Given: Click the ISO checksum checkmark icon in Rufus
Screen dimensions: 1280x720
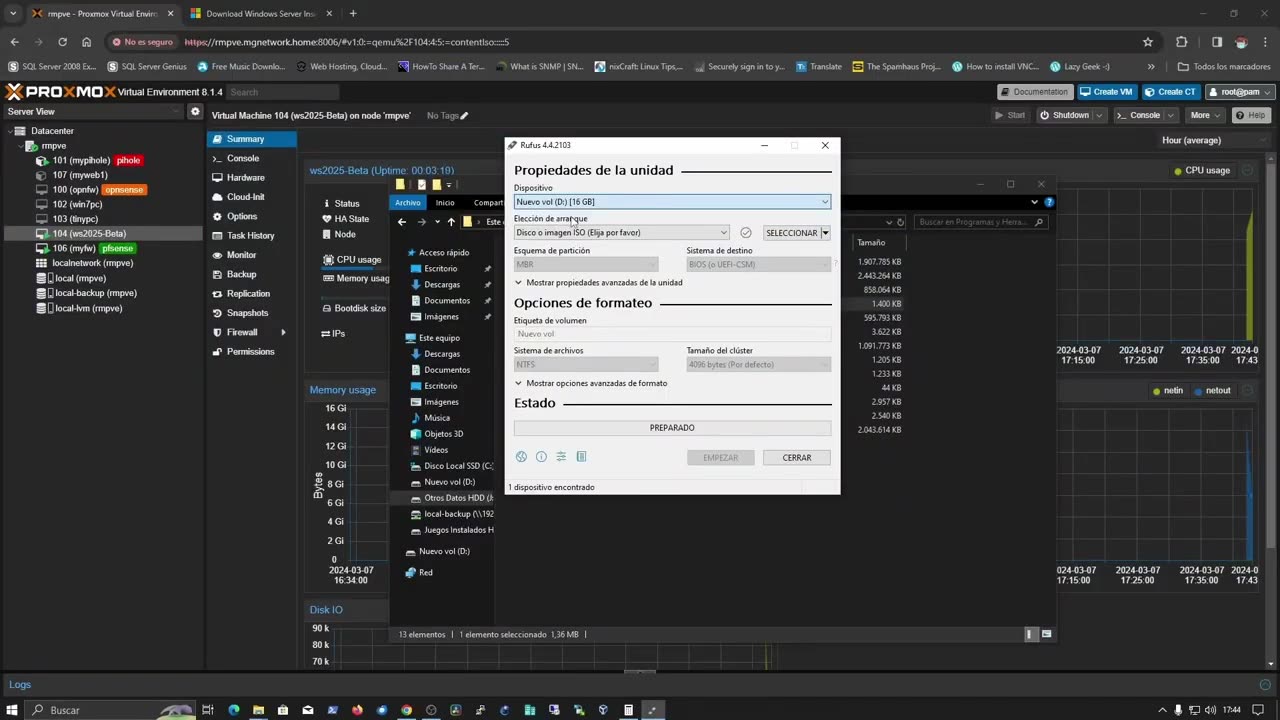Looking at the screenshot, I should coord(745,233).
